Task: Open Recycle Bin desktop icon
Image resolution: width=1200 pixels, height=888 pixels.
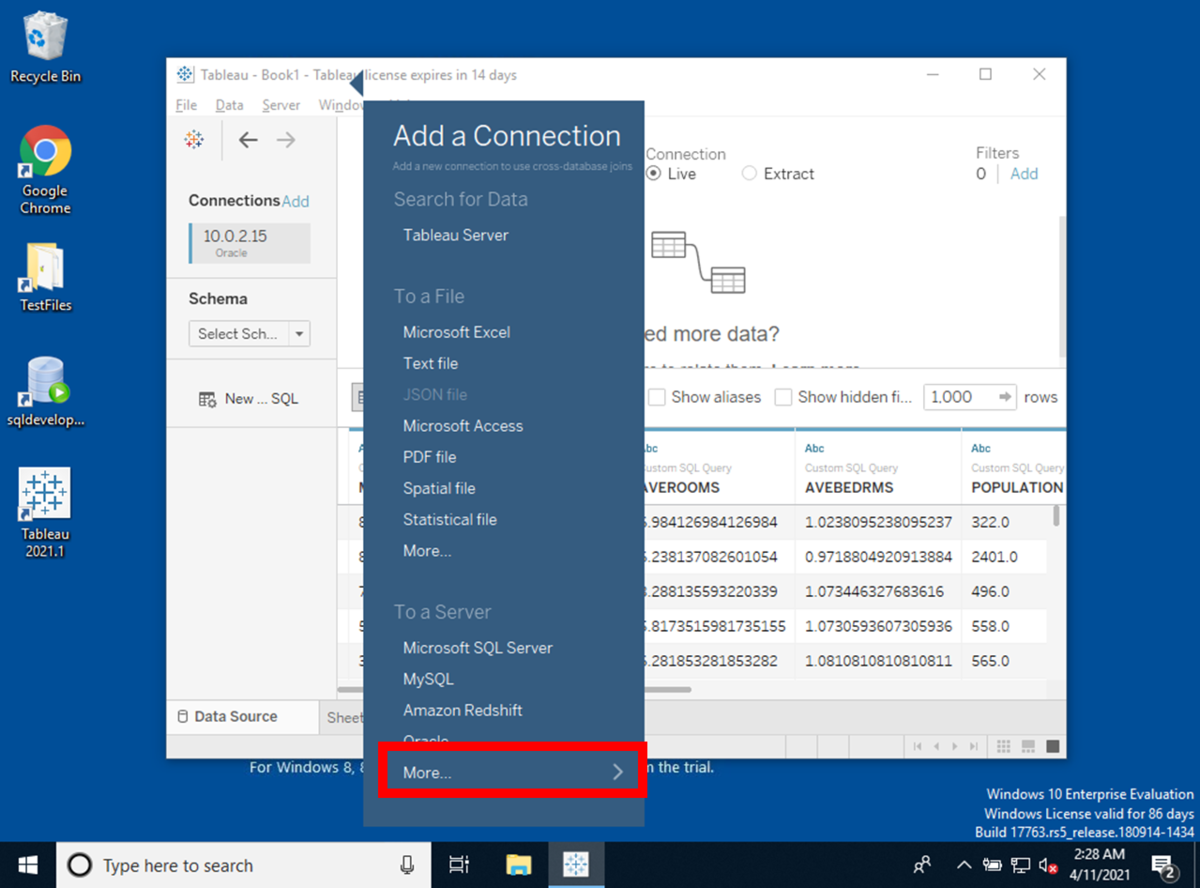Action: coord(45,46)
